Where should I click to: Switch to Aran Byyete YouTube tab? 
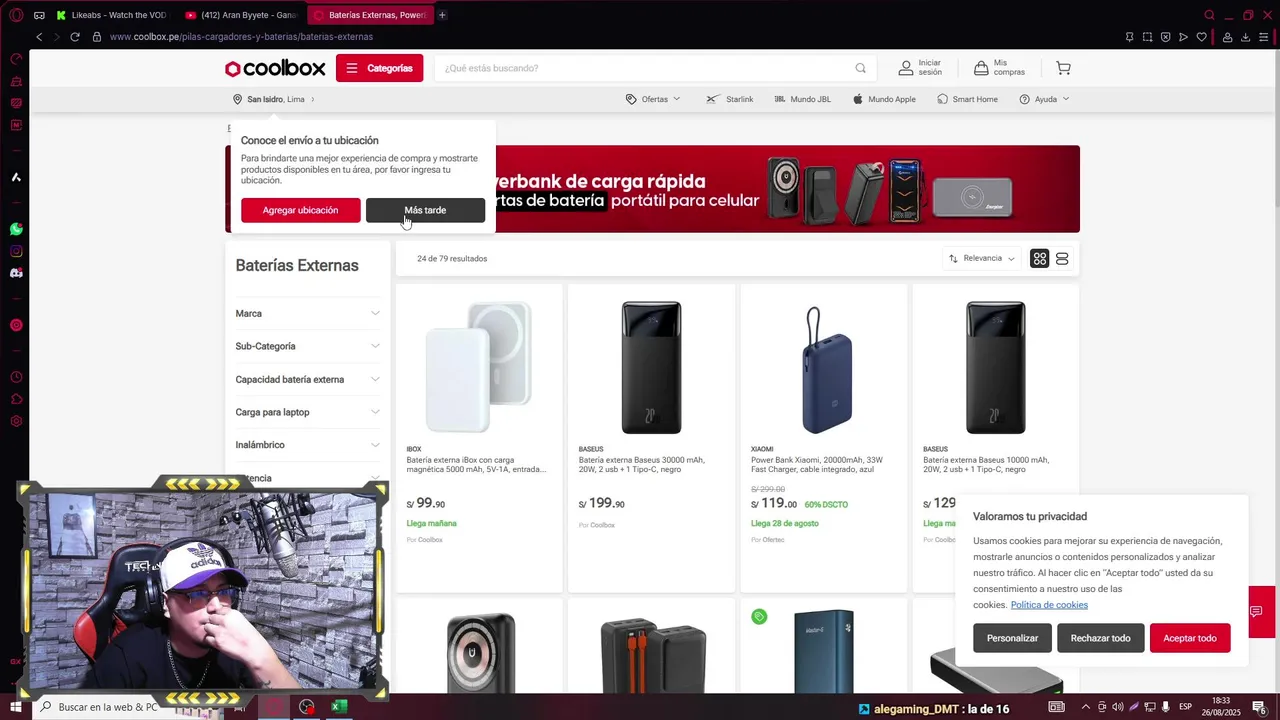click(240, 15)
